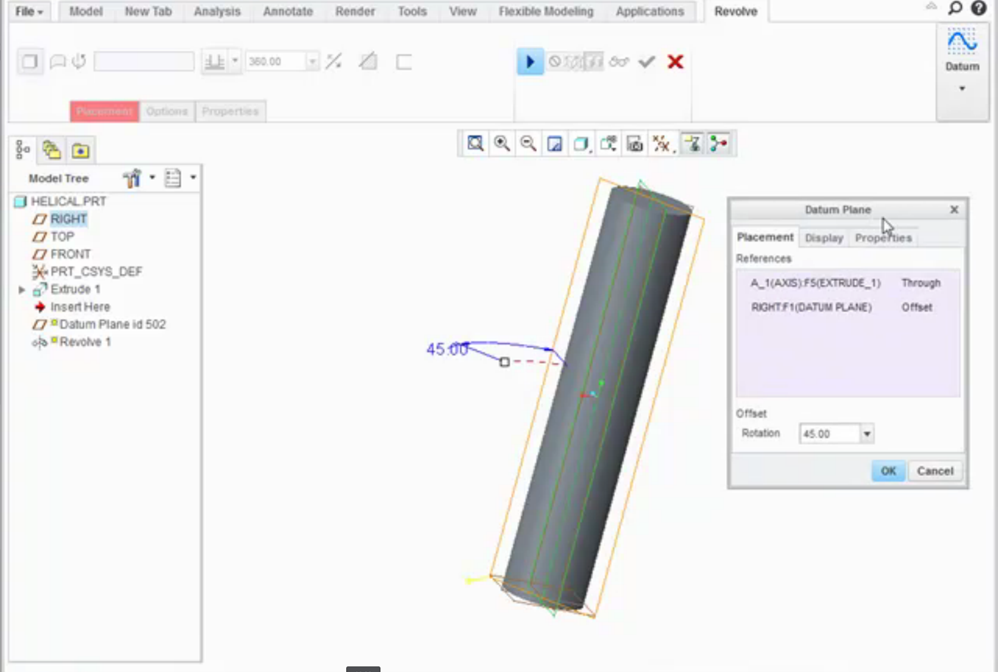The image size is (998, 672).
Task: Minimize the ribbon with the caret icon
Action: point(931,6)
